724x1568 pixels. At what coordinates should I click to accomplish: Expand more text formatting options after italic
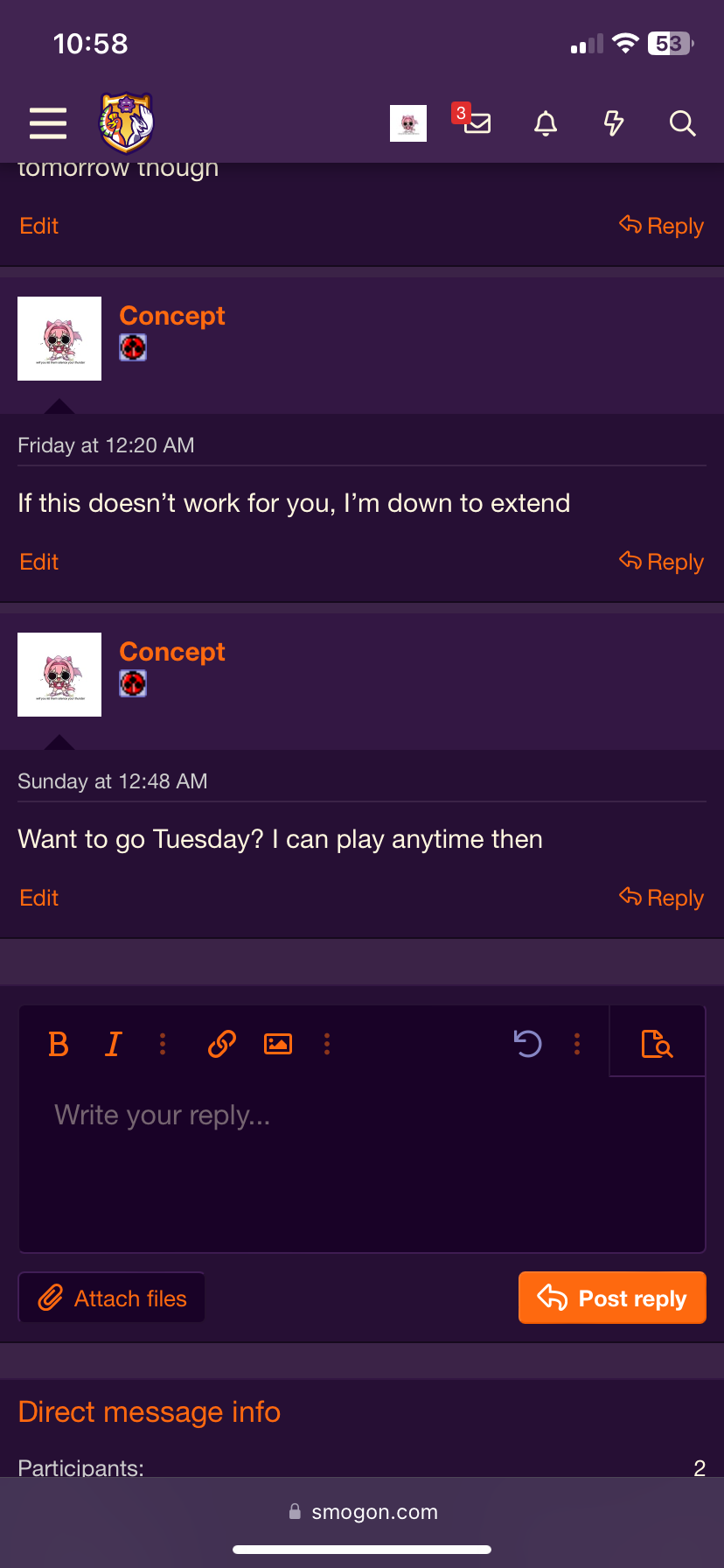[163, 1044]
